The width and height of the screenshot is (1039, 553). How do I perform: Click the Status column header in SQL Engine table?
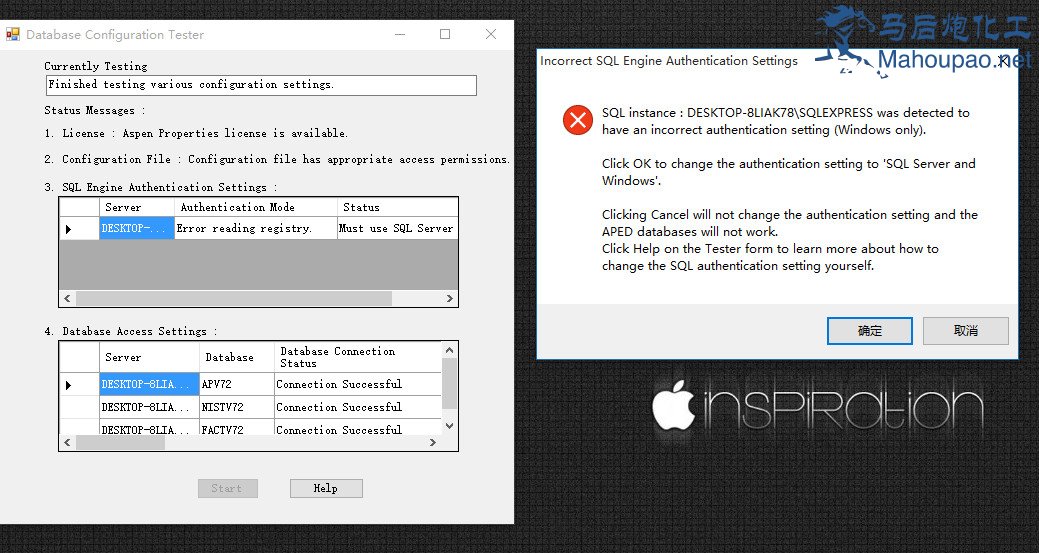[398, 207]
